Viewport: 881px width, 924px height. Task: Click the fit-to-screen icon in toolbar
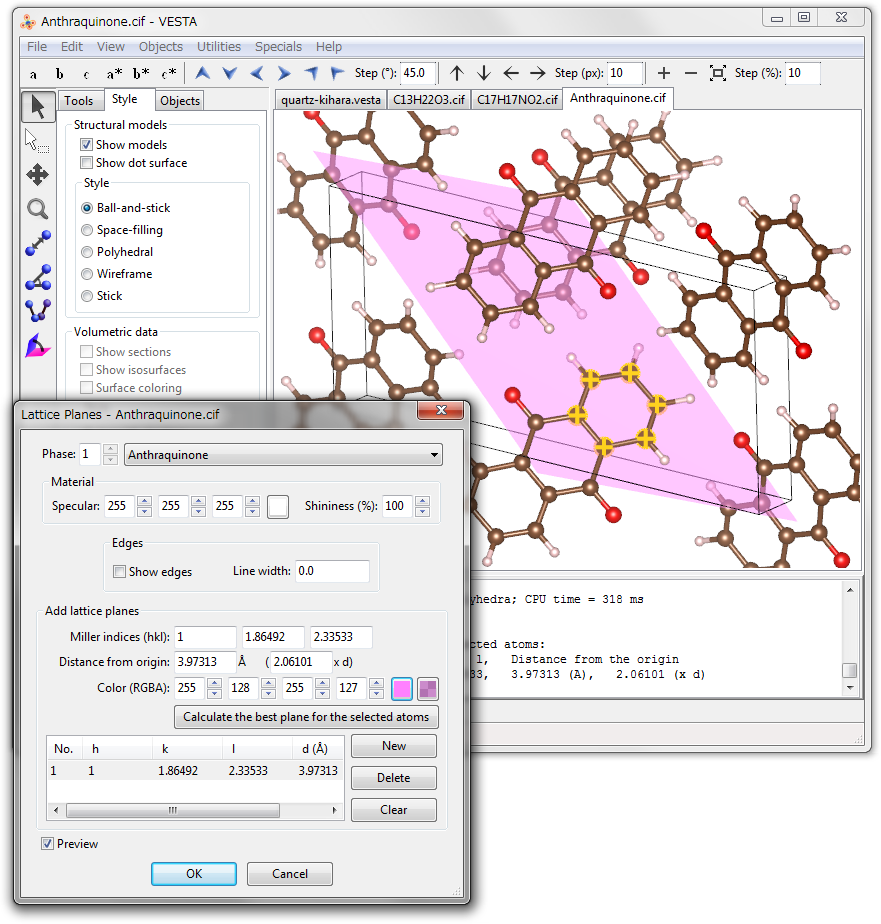(717, 73)
